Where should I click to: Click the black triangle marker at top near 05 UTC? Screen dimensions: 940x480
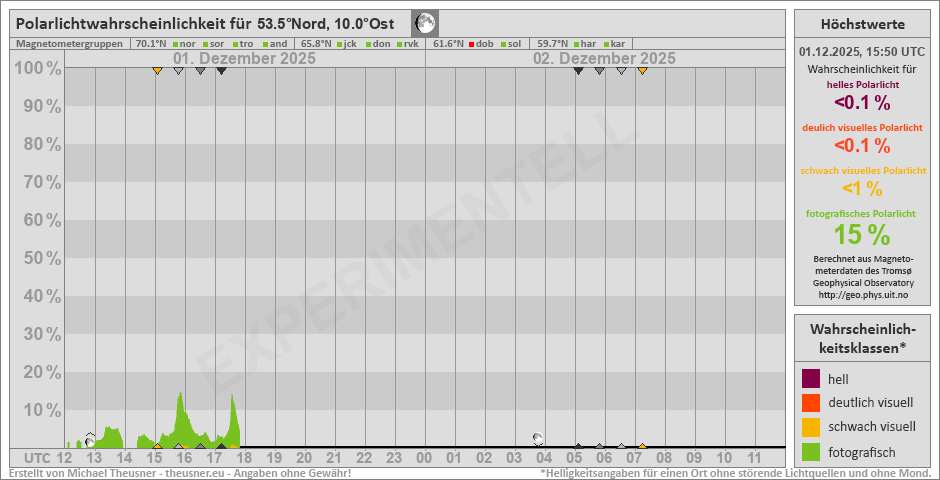pos(578,71)
